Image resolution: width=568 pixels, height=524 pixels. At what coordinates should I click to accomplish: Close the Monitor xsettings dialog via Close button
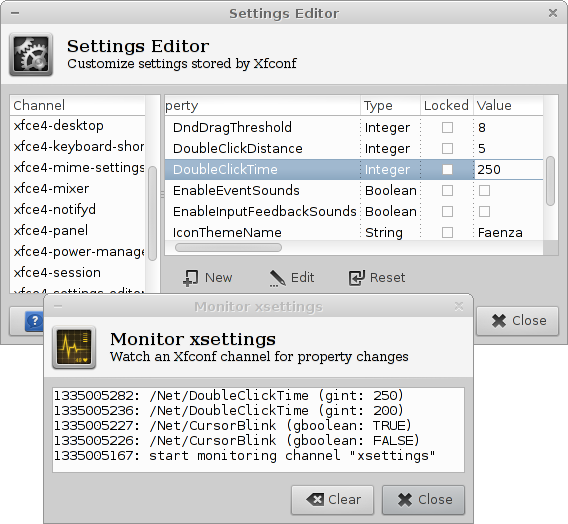(423, 500)
